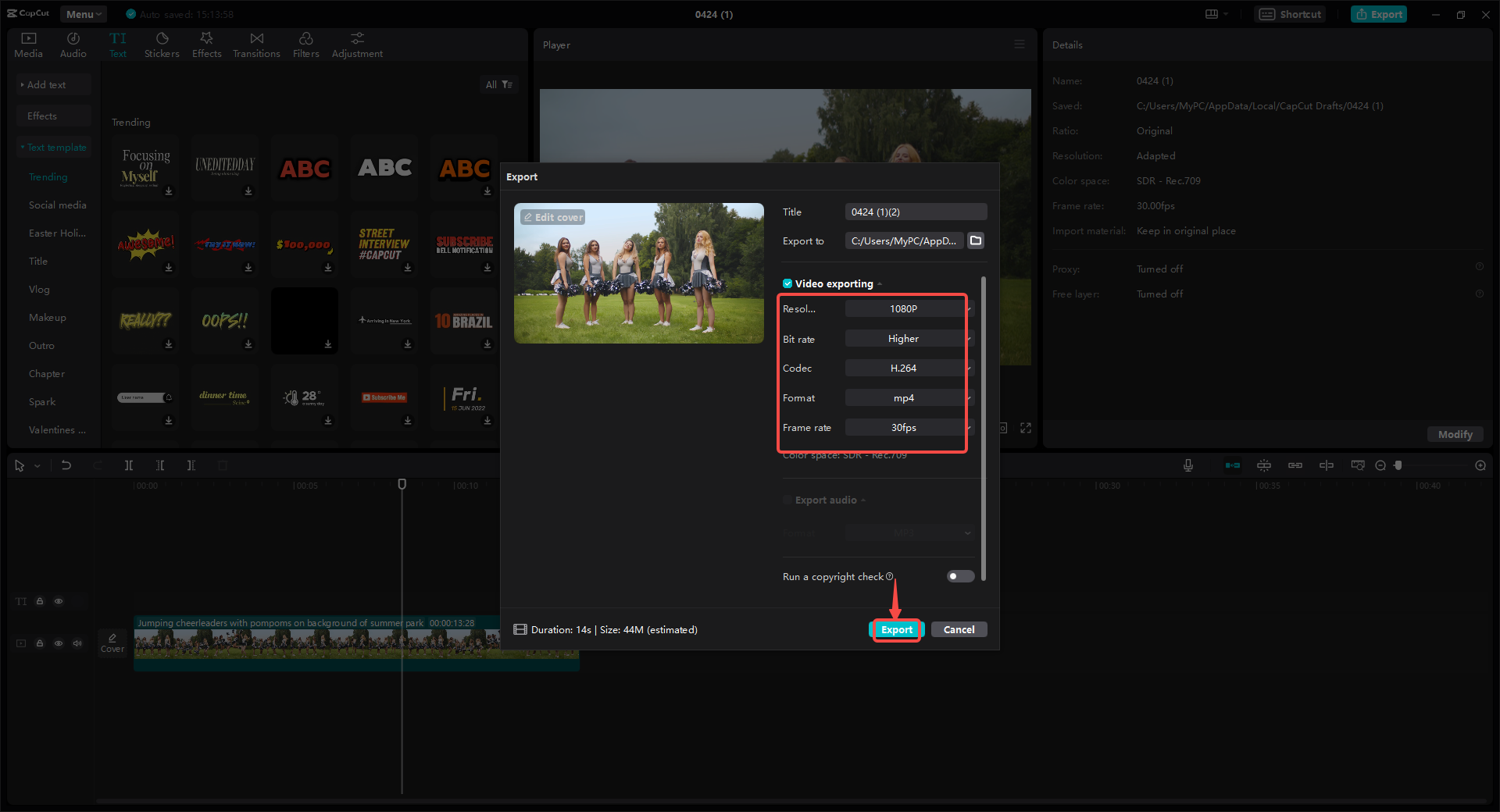Open the Menu in the title bar

(83, 13)
